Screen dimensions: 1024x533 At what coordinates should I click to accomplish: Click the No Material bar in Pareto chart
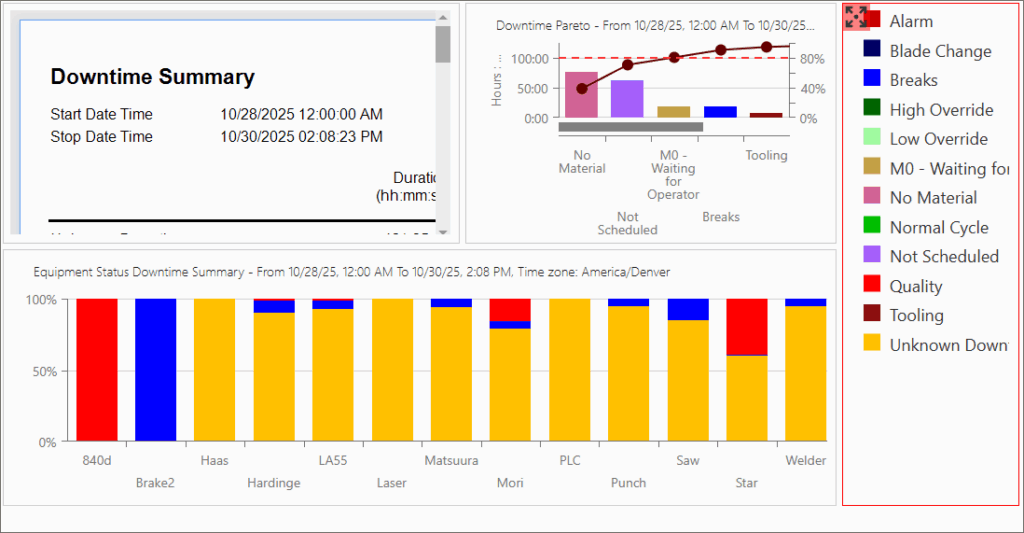581,95
